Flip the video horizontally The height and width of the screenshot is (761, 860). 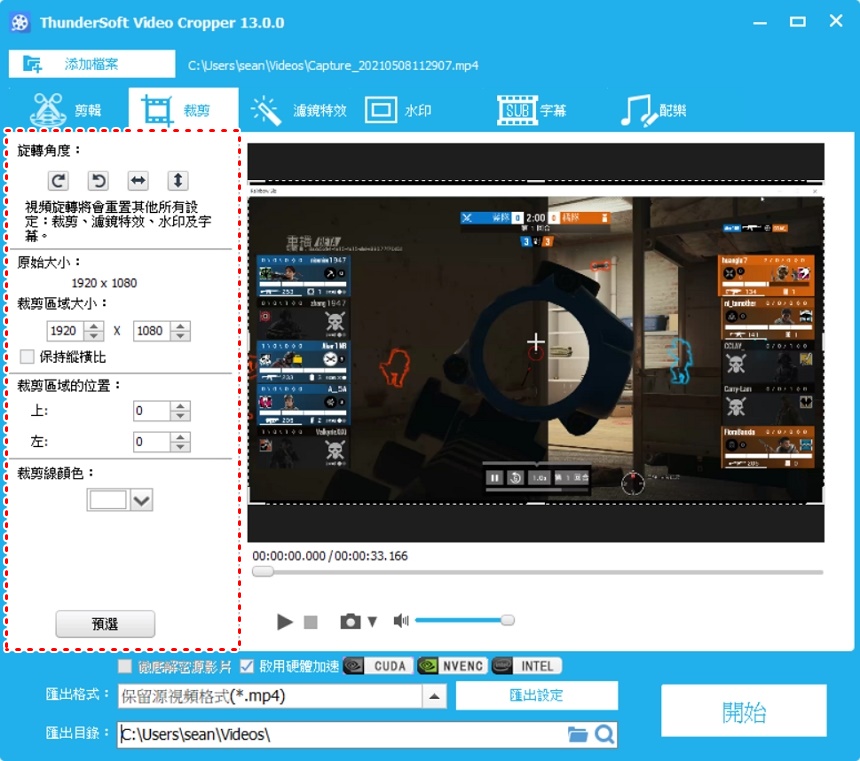point(138,181)
